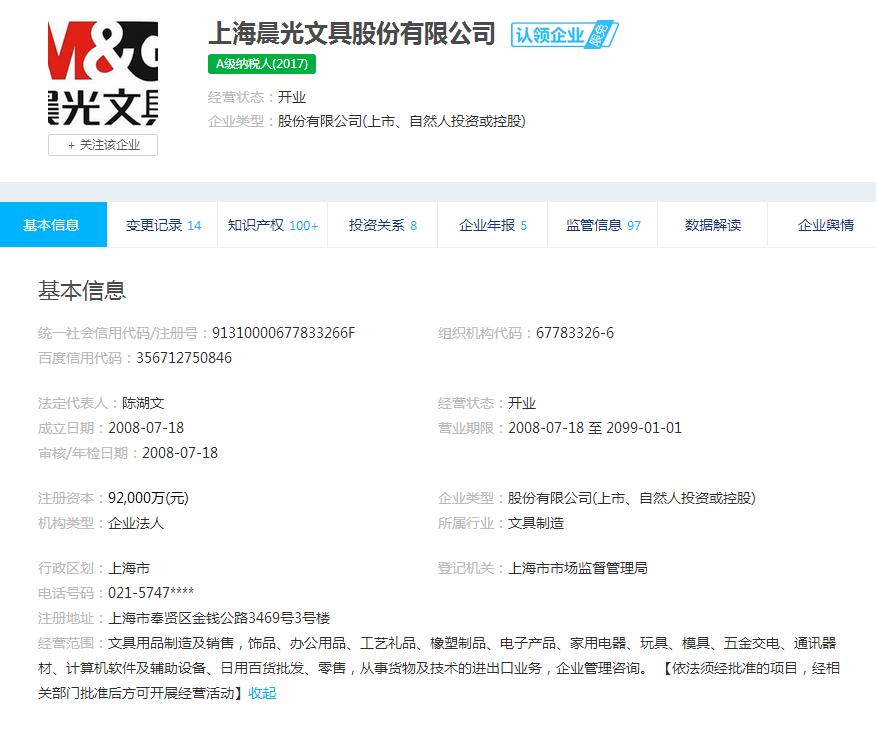The image size is (876, 739).
Task: Click registration authority 上海市市场监督管理局
Action: point(578,568)
